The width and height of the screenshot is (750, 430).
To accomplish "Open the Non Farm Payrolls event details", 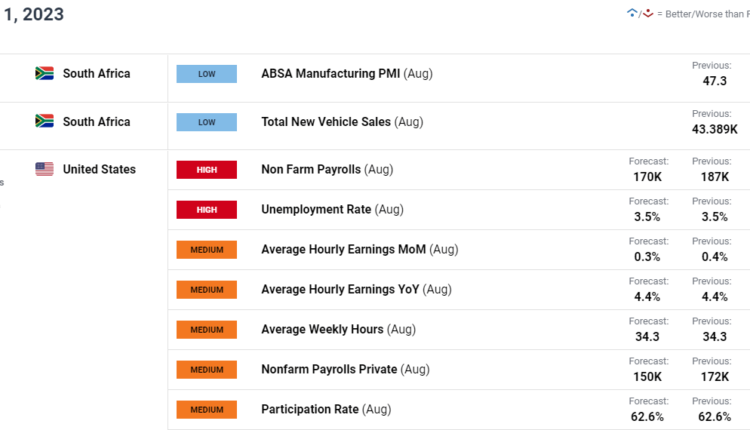I will pos(310,170).
